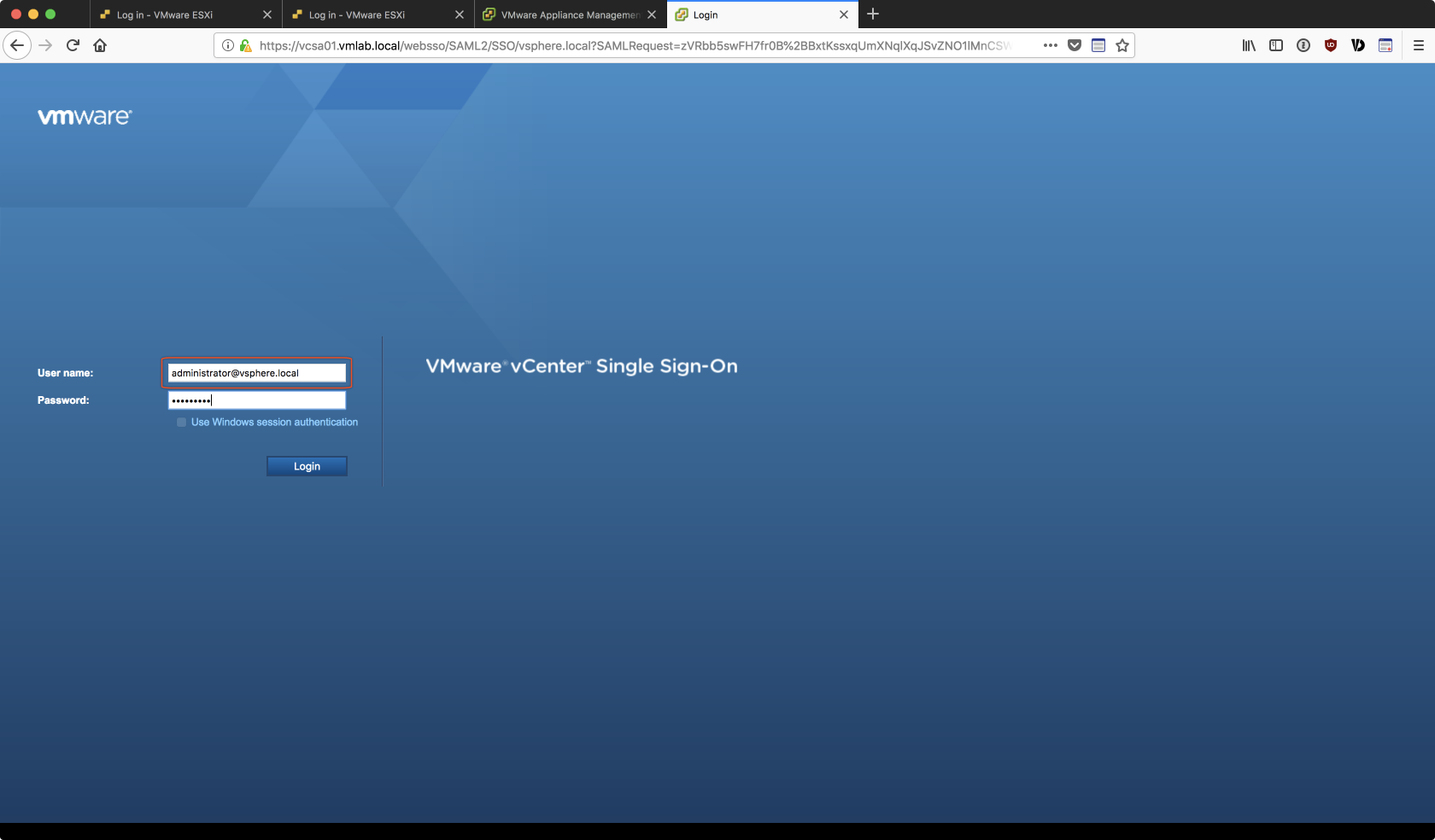Open page actions three-dot menu

coord(1051,45)
